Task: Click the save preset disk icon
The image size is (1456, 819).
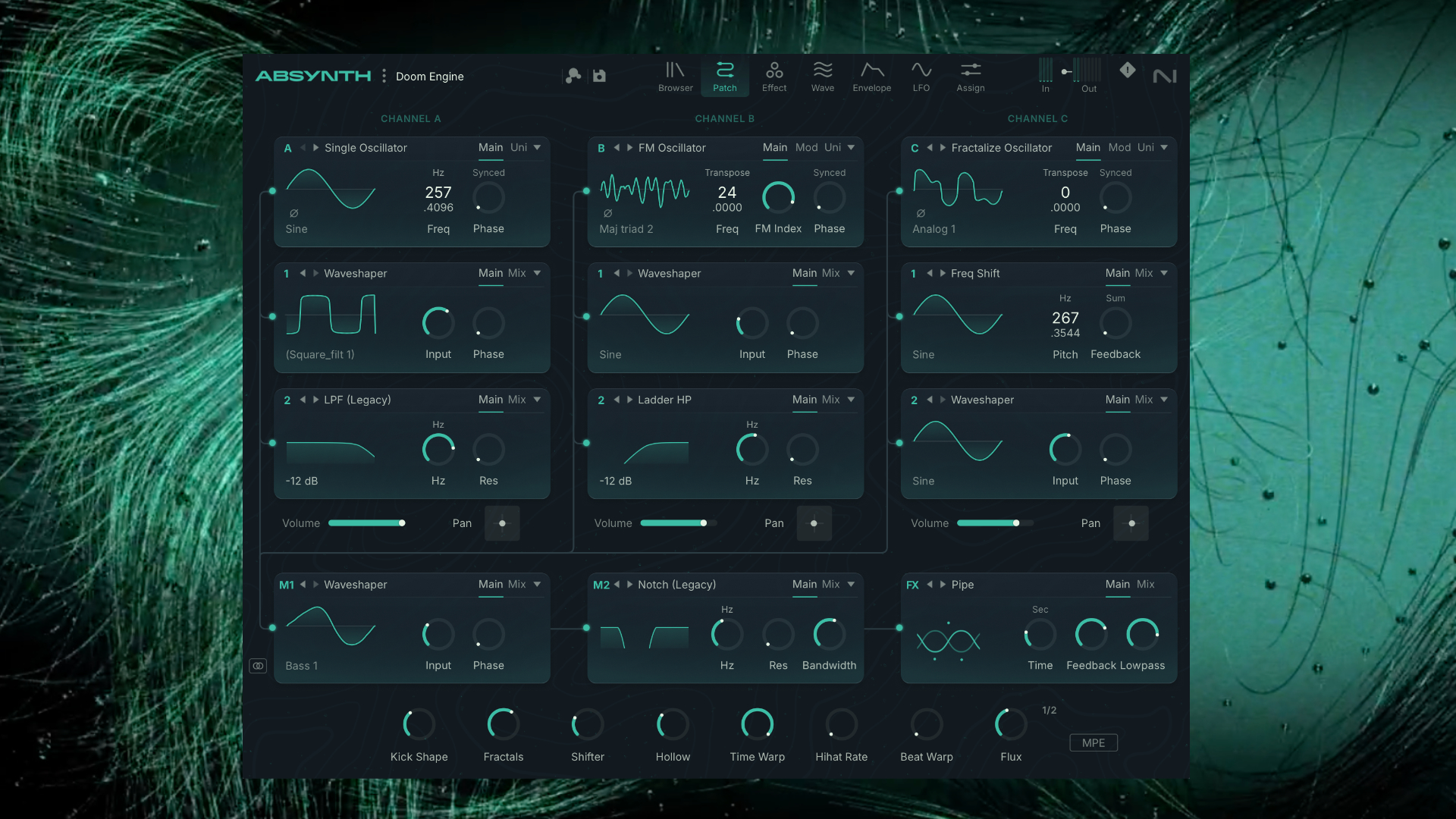Action: (599, 76)
